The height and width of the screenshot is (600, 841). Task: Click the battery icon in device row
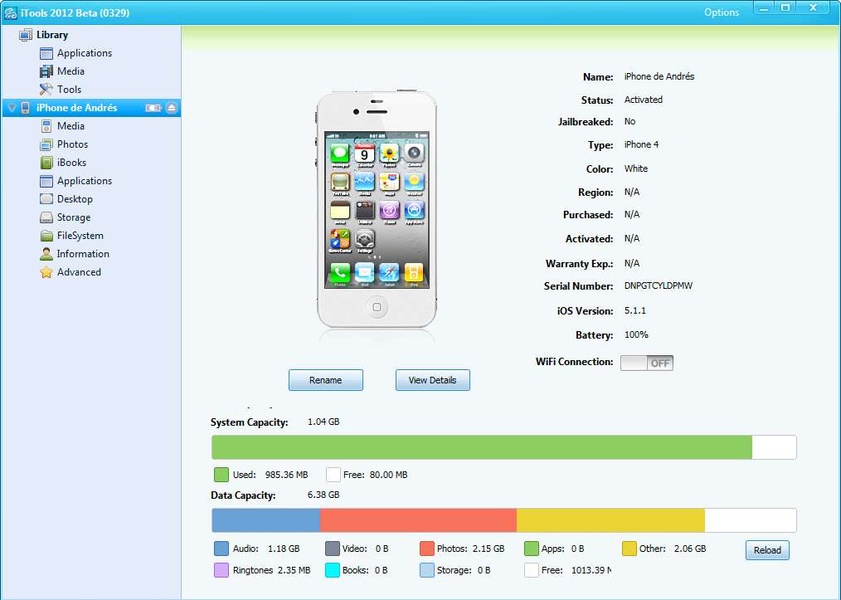tap(154, 108)
